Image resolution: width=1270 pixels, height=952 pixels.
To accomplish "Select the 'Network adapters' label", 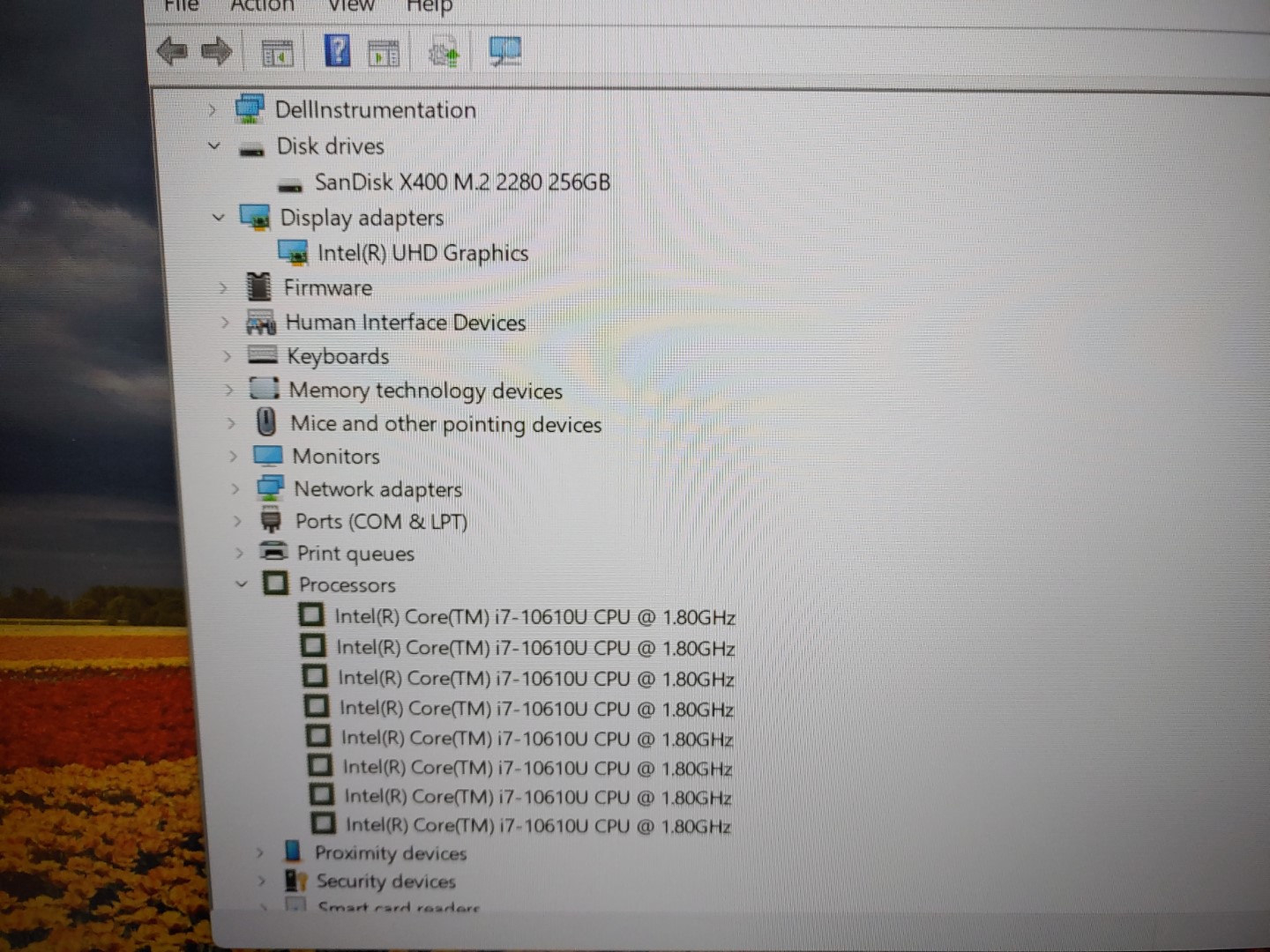I will coord(378,489).
